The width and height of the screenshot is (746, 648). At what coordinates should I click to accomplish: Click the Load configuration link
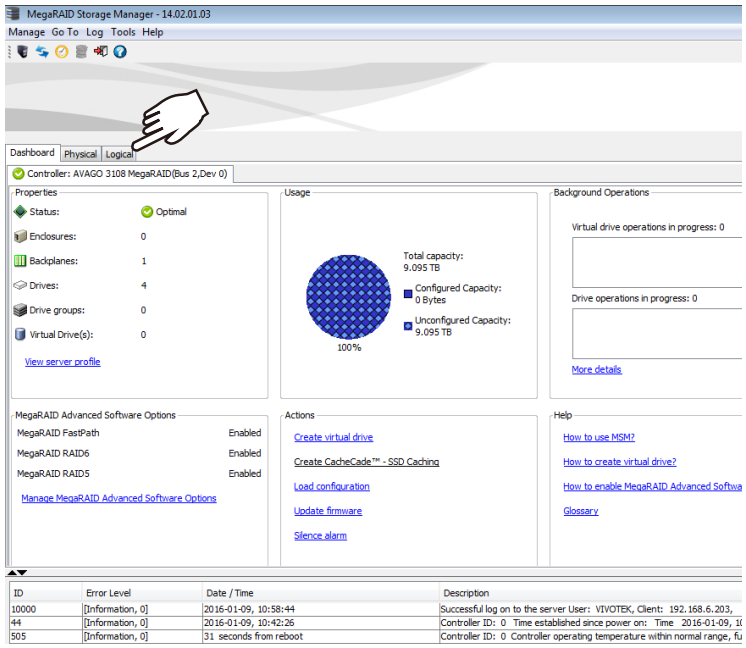click(x=332, y=486)
